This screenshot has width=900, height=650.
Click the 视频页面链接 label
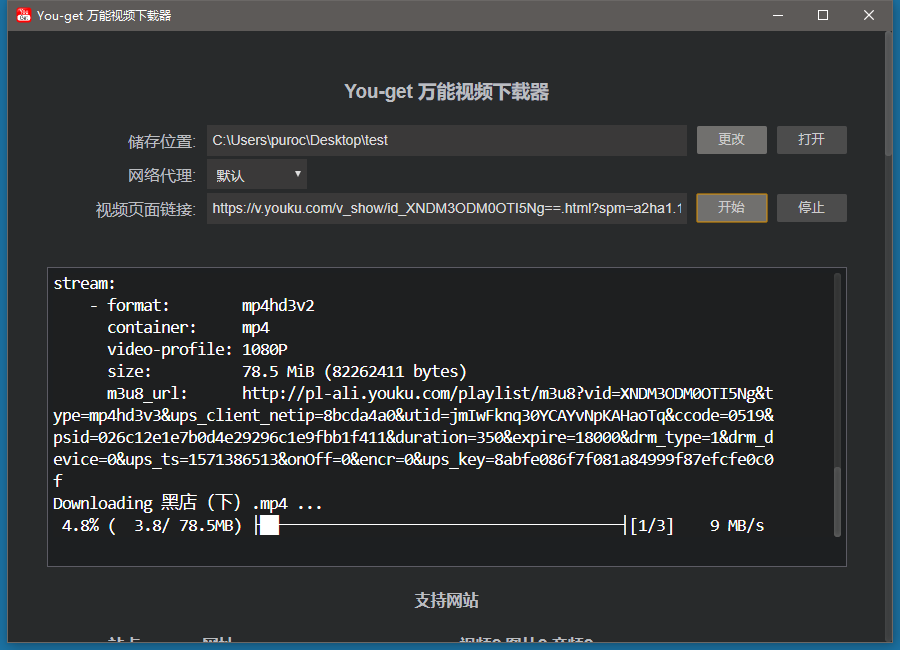(146, 210)
